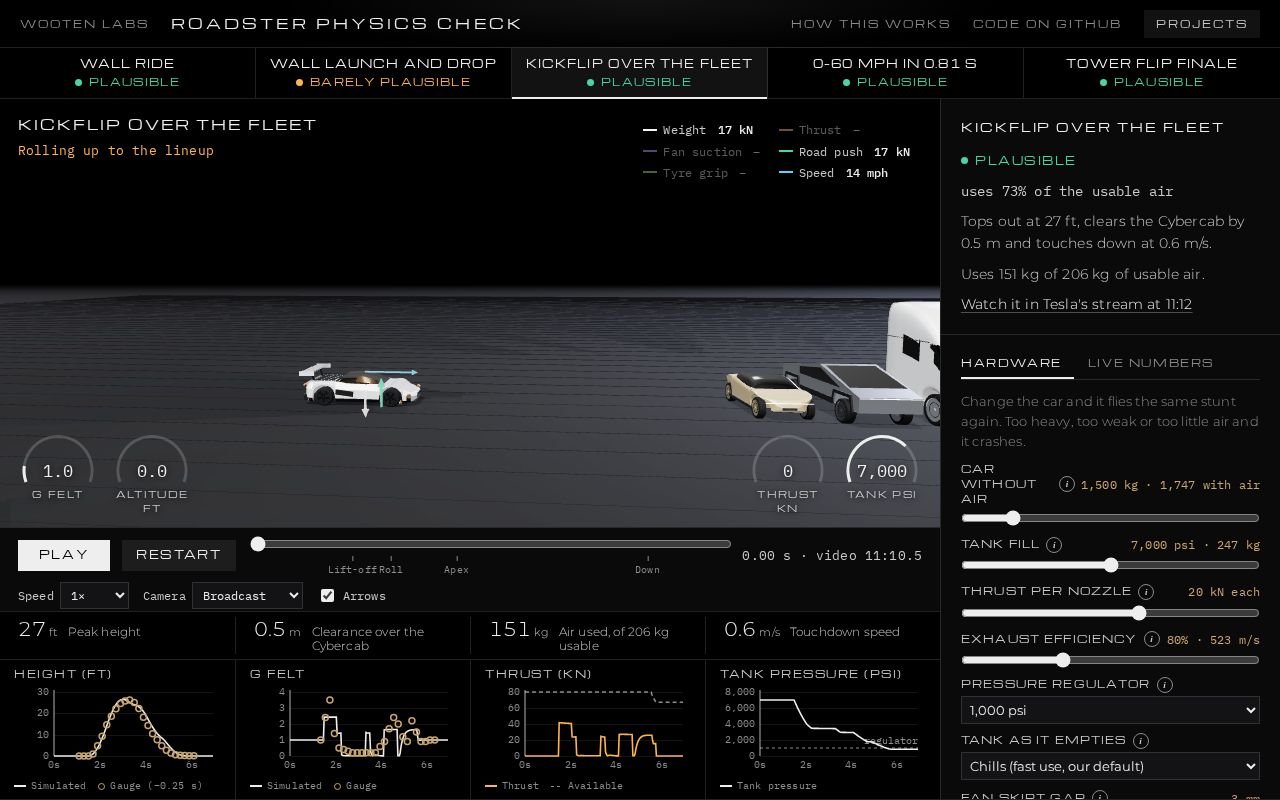The image size is (1280, 800).
Task: Click the Tank PSI gauge
Action: [882, 469]
